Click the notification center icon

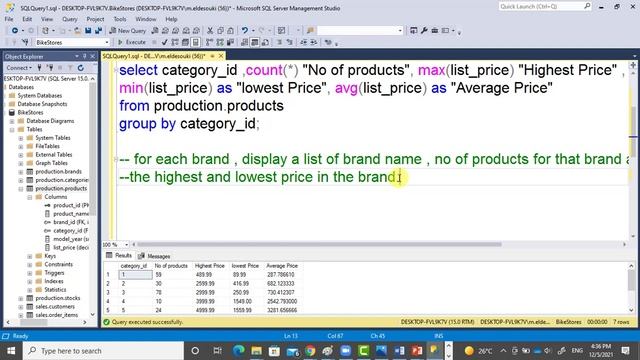coord(626,351)
